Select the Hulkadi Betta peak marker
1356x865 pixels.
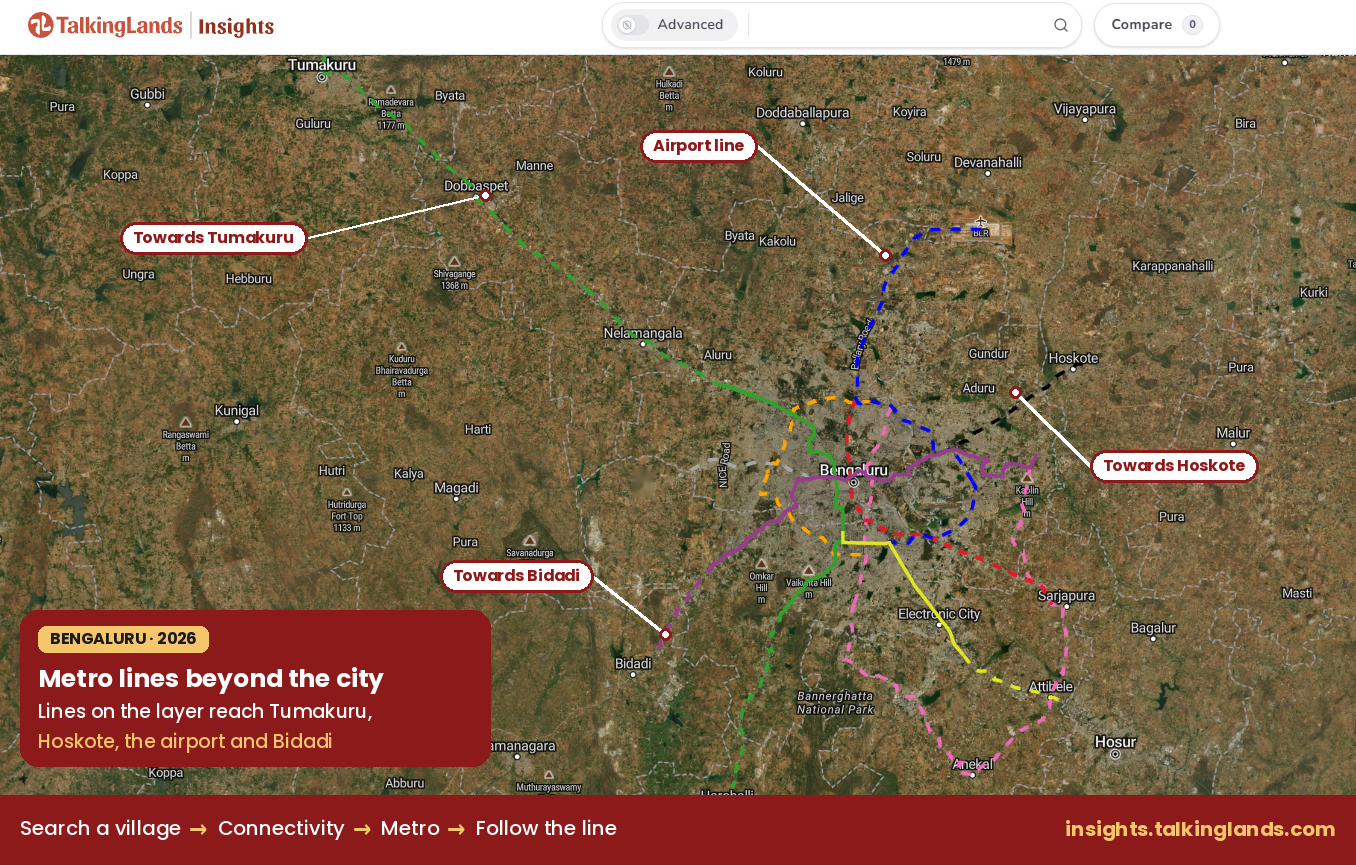click(x=669, y=73)
